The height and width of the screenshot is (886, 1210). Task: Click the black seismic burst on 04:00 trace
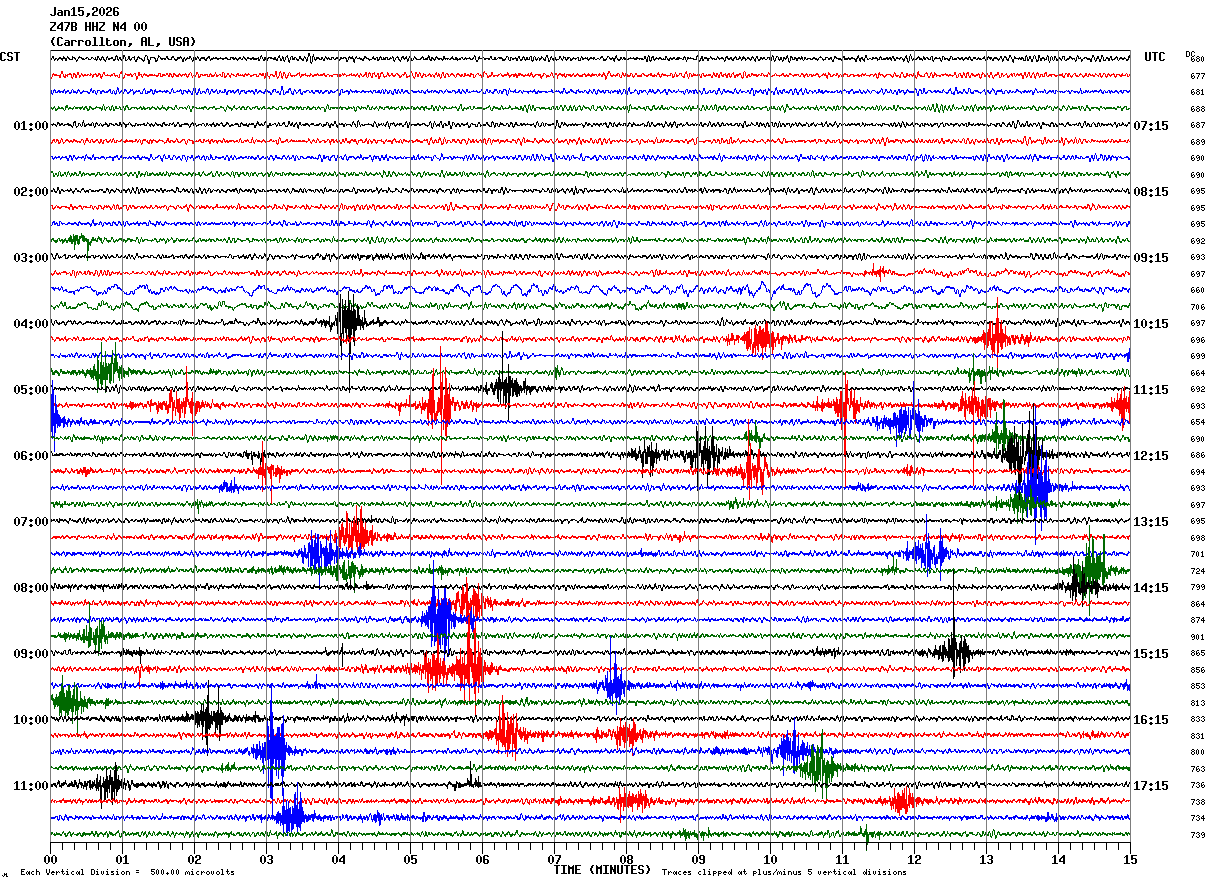(x=348, y=322)
